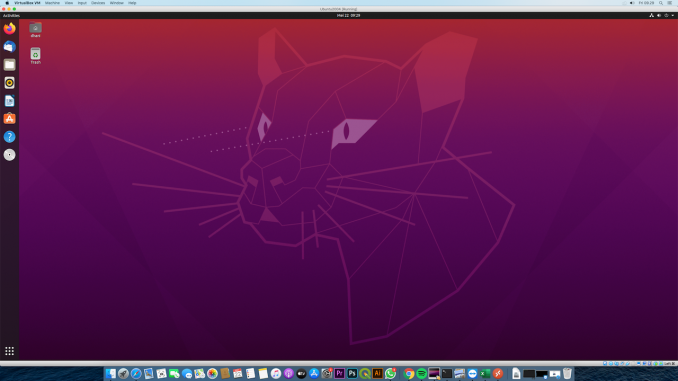Viewport: 678px width, 381px height.
Task: Expand the Ubuntu system menu arrow
Action: pyautogui.click(x=672, y=16)
